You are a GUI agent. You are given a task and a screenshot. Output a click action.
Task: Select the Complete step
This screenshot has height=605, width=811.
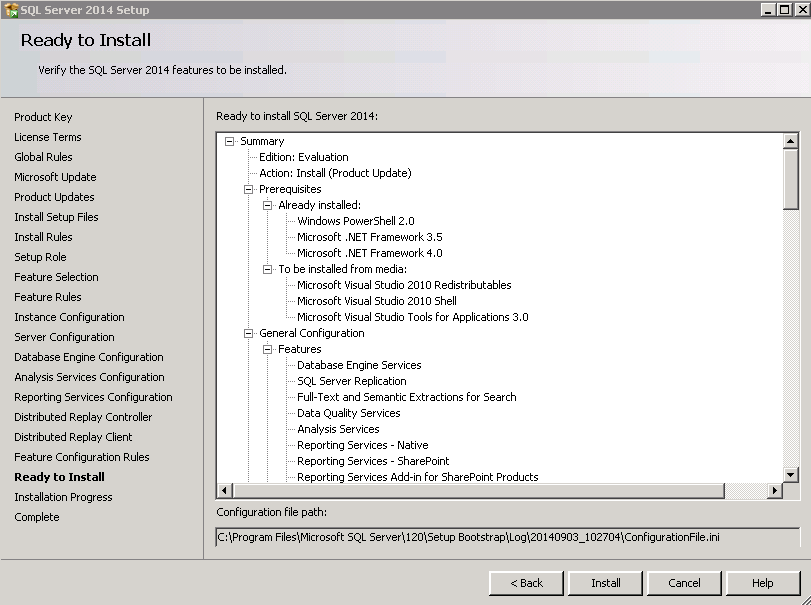tap(37, 517)
